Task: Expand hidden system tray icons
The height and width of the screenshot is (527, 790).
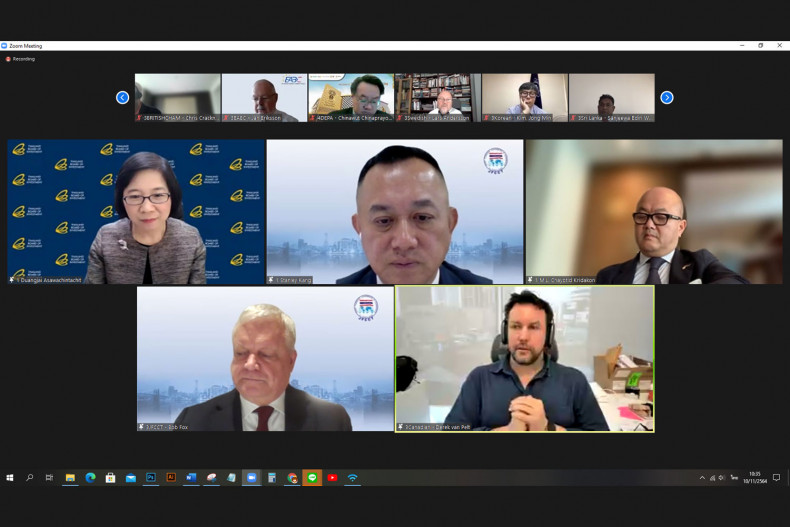Action: [702, 478]
